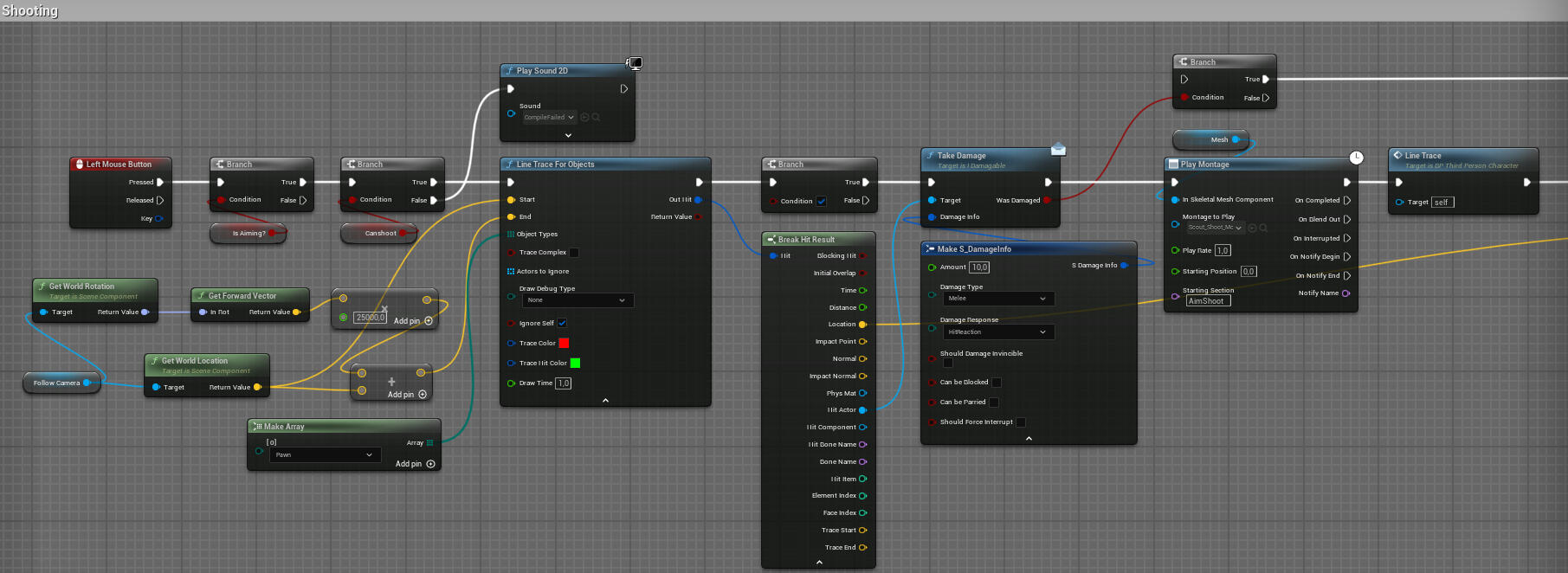
Task: Tick the Can be Blocked checkbox
Action: pos(997,383)
